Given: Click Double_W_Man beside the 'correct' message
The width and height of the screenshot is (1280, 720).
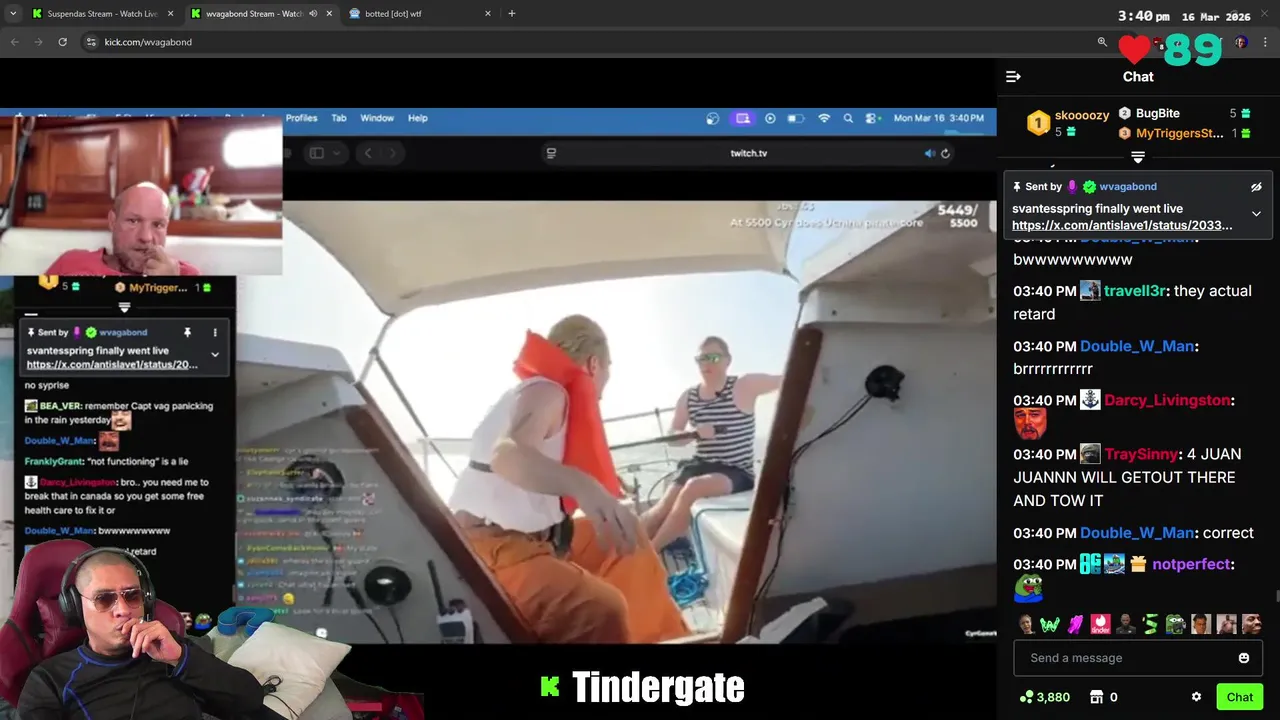Looking at the screenshot, I should 1137,533.
